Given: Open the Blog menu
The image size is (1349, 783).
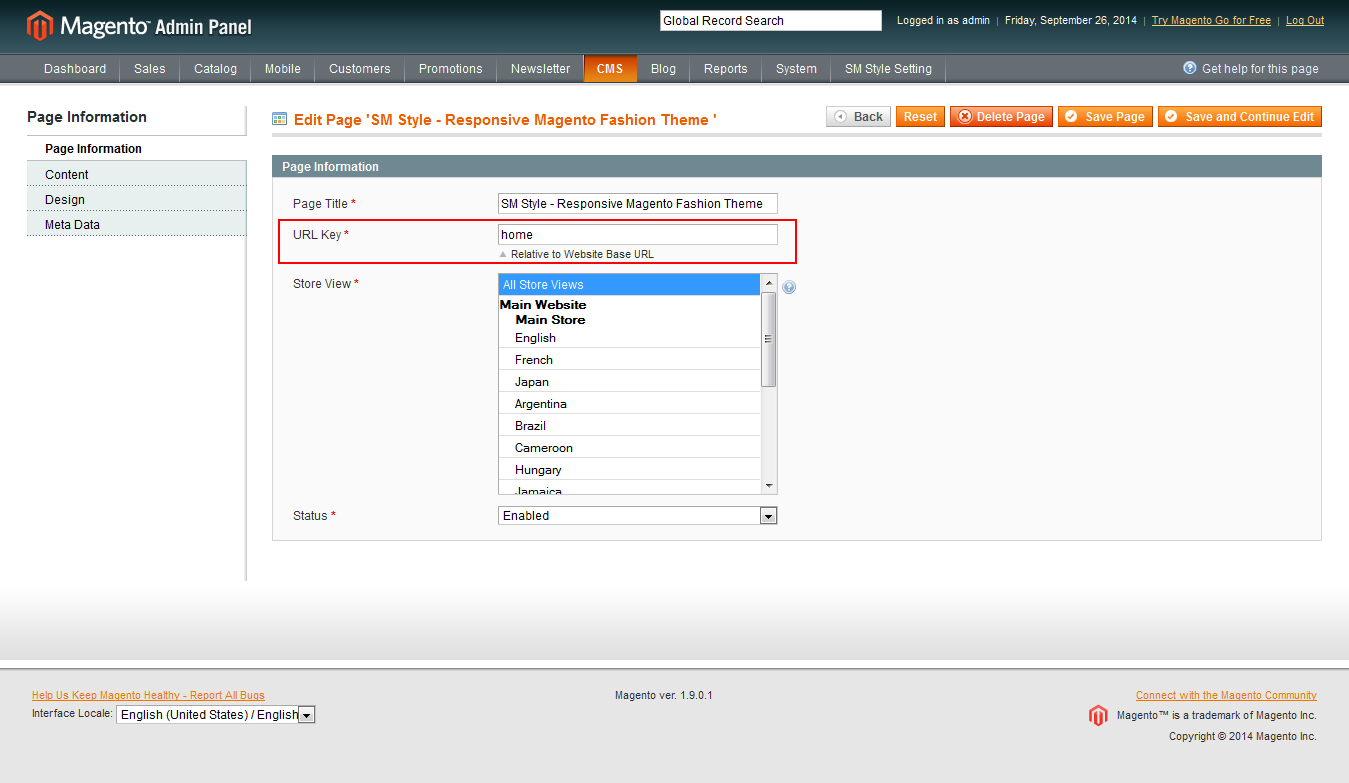Looking at the screenshot, I should point(663,69).
